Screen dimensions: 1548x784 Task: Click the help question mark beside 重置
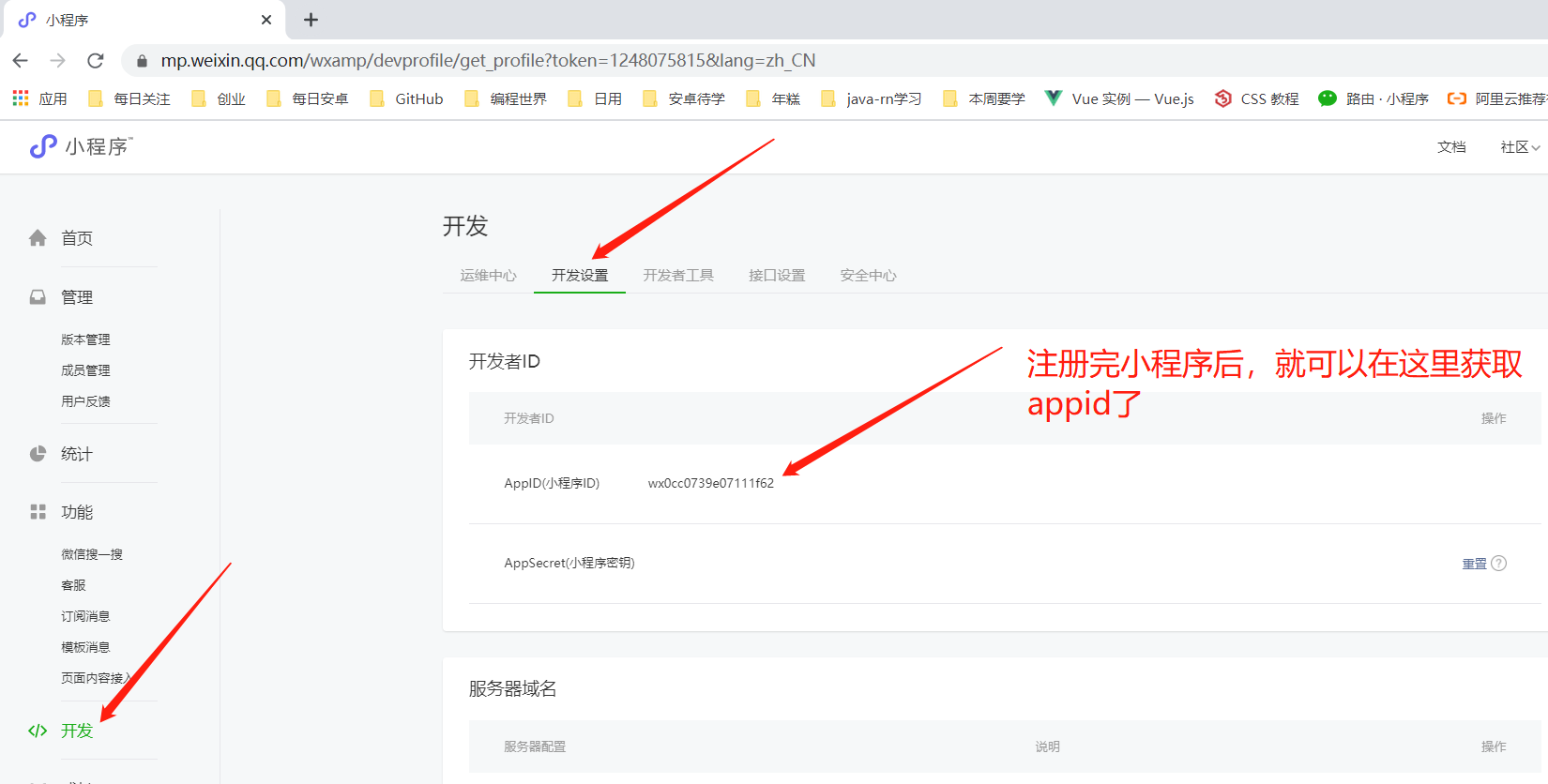(x=1498, y=564)
